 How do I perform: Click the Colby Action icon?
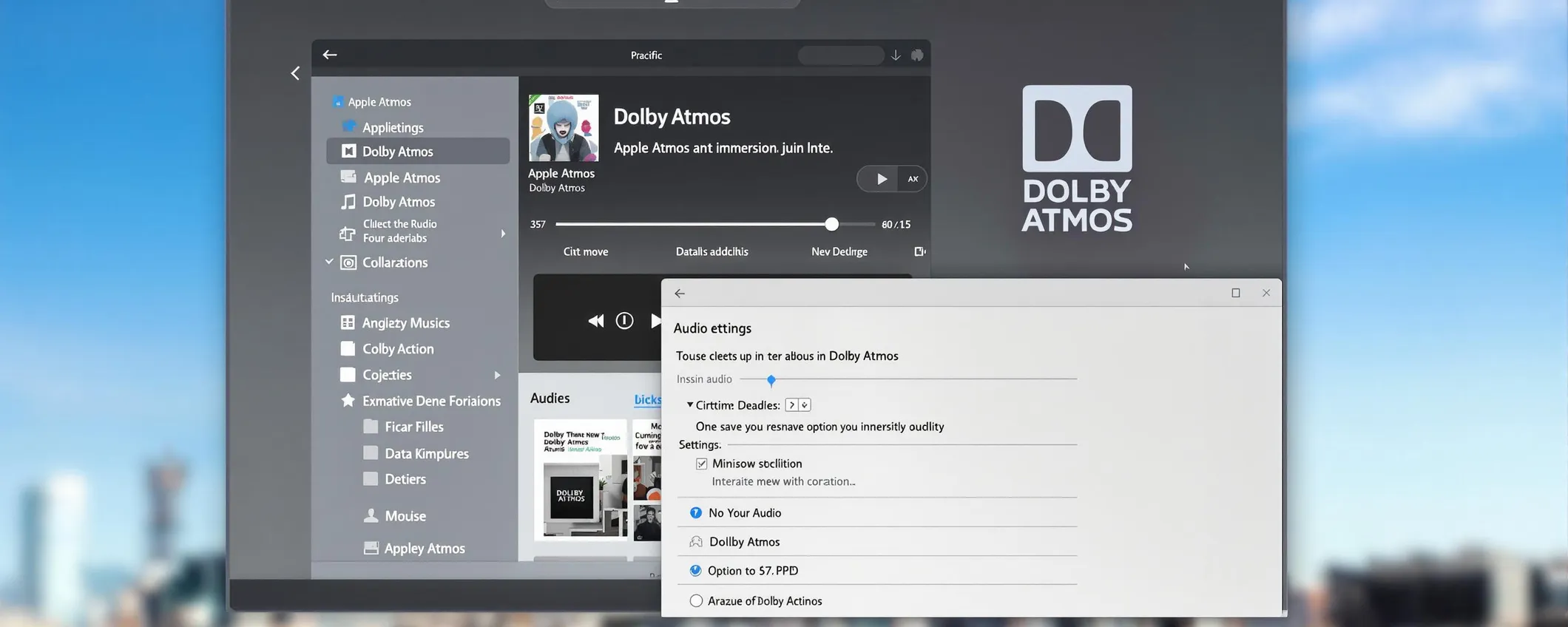coord(348,348)
